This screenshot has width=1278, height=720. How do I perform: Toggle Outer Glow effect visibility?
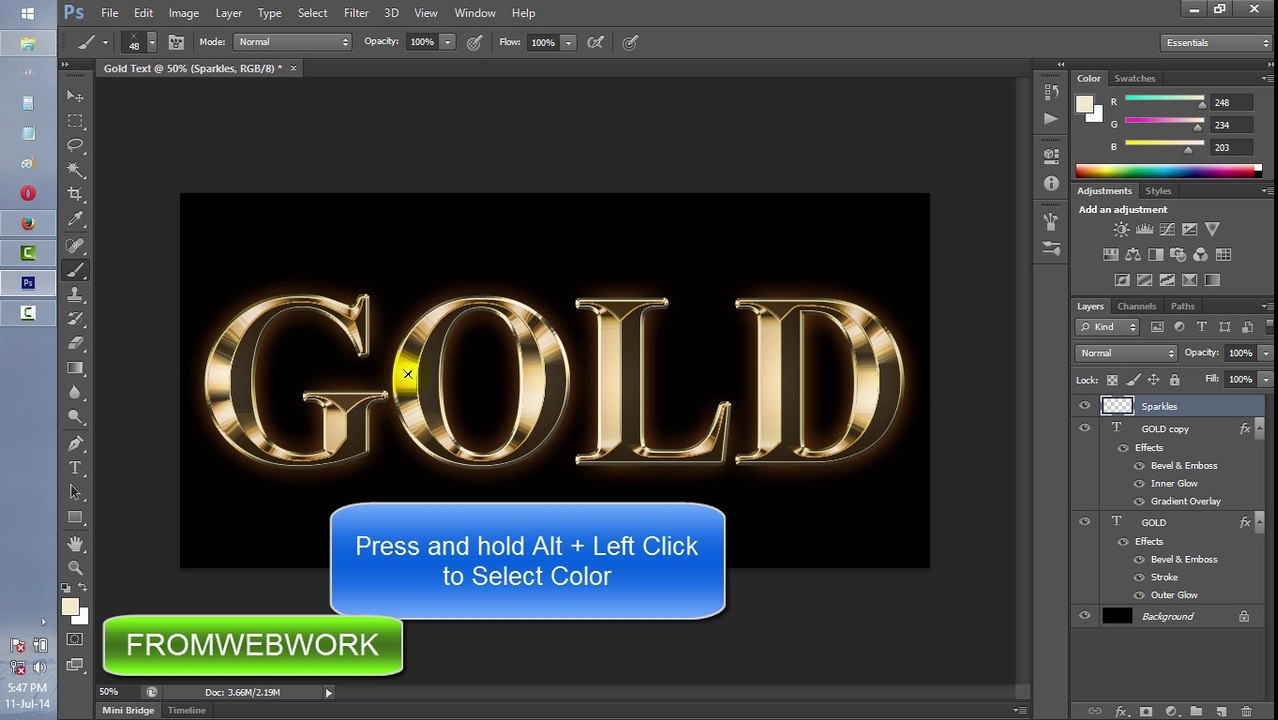pyautogui.click(x=1139, y=596)
